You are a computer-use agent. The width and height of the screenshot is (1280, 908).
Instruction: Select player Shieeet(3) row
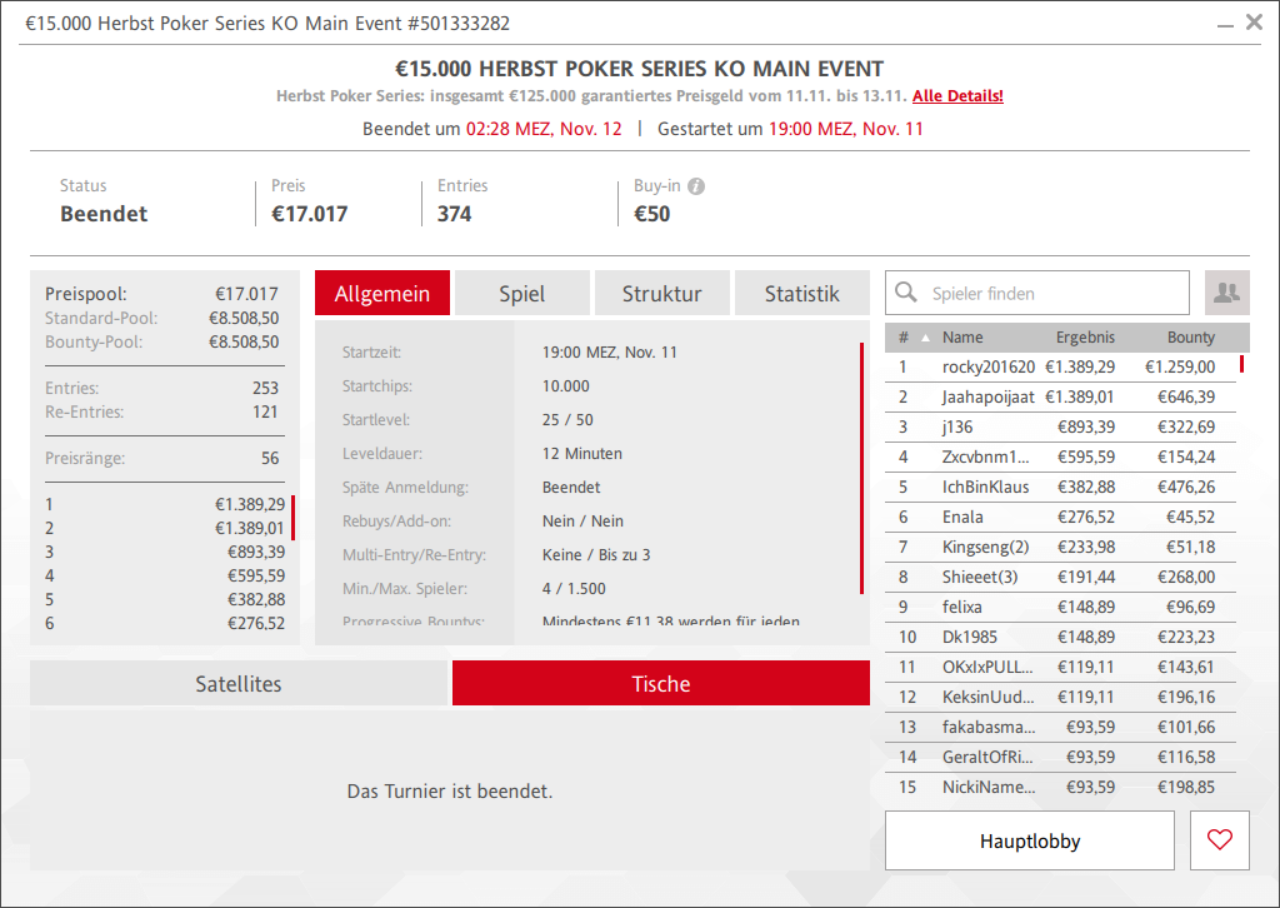coord(1060,577)
